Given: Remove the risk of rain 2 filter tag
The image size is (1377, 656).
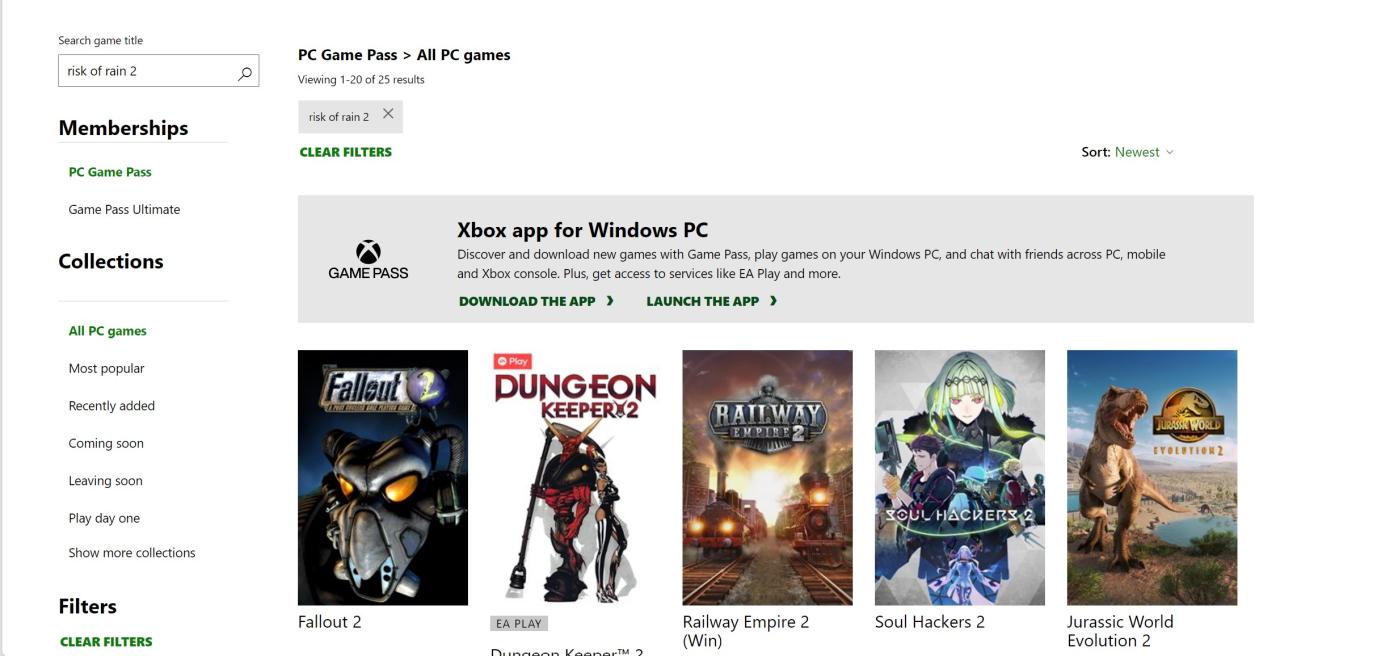Looking at the screenshot, I should [x=388, y=115].
